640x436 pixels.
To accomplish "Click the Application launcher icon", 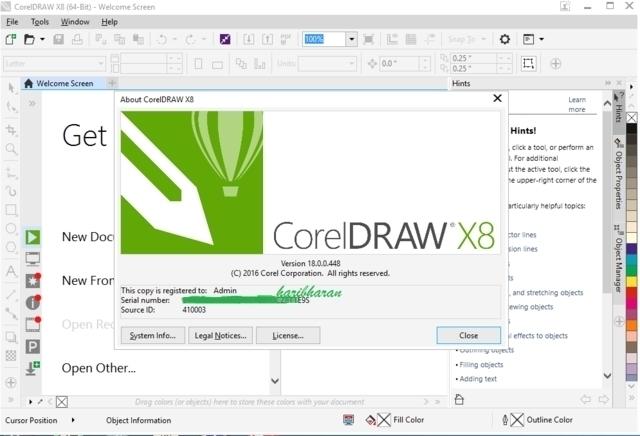I will coord(529,39).
